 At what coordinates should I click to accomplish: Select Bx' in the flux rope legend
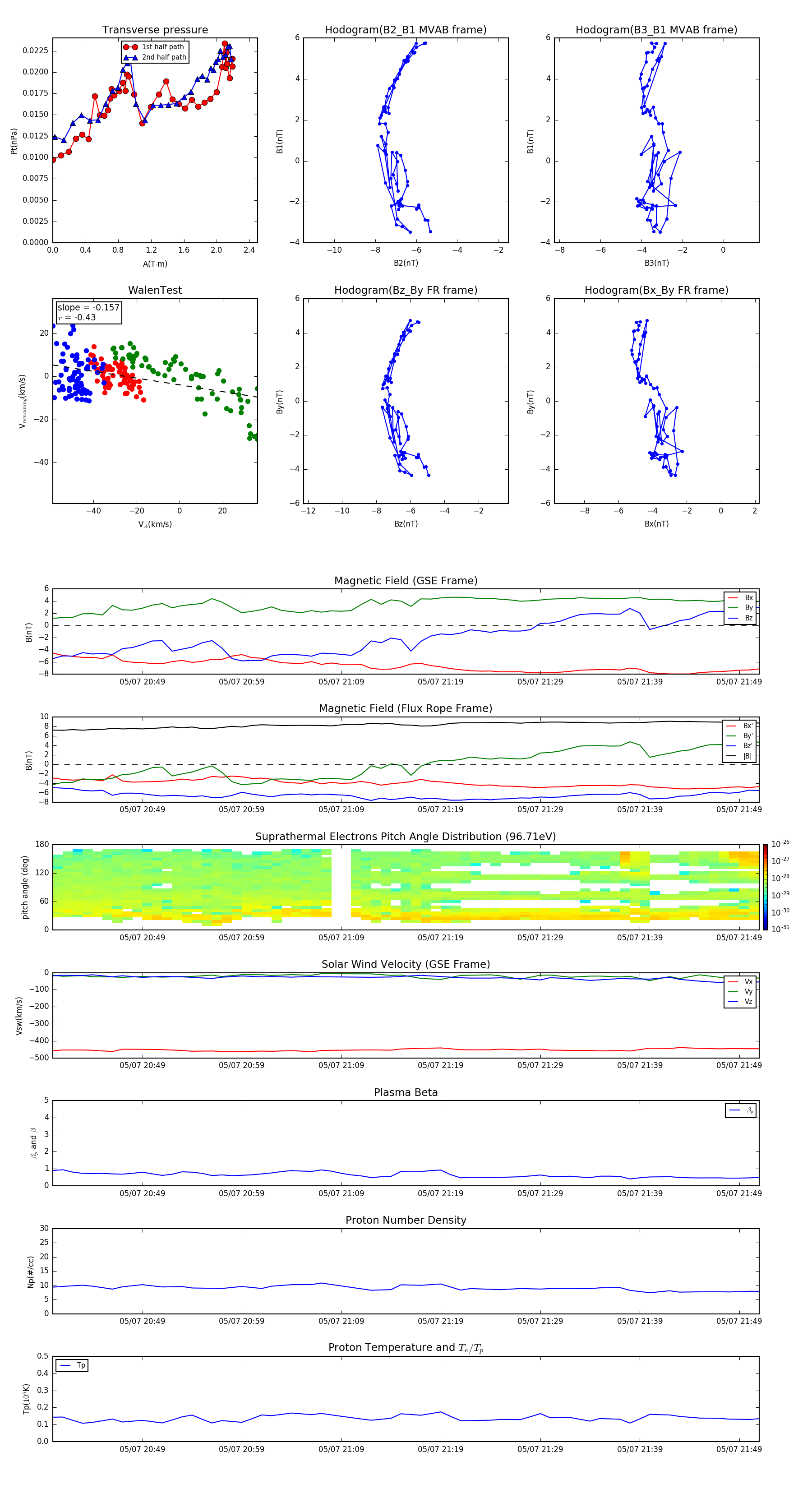[x=740, y=726]
